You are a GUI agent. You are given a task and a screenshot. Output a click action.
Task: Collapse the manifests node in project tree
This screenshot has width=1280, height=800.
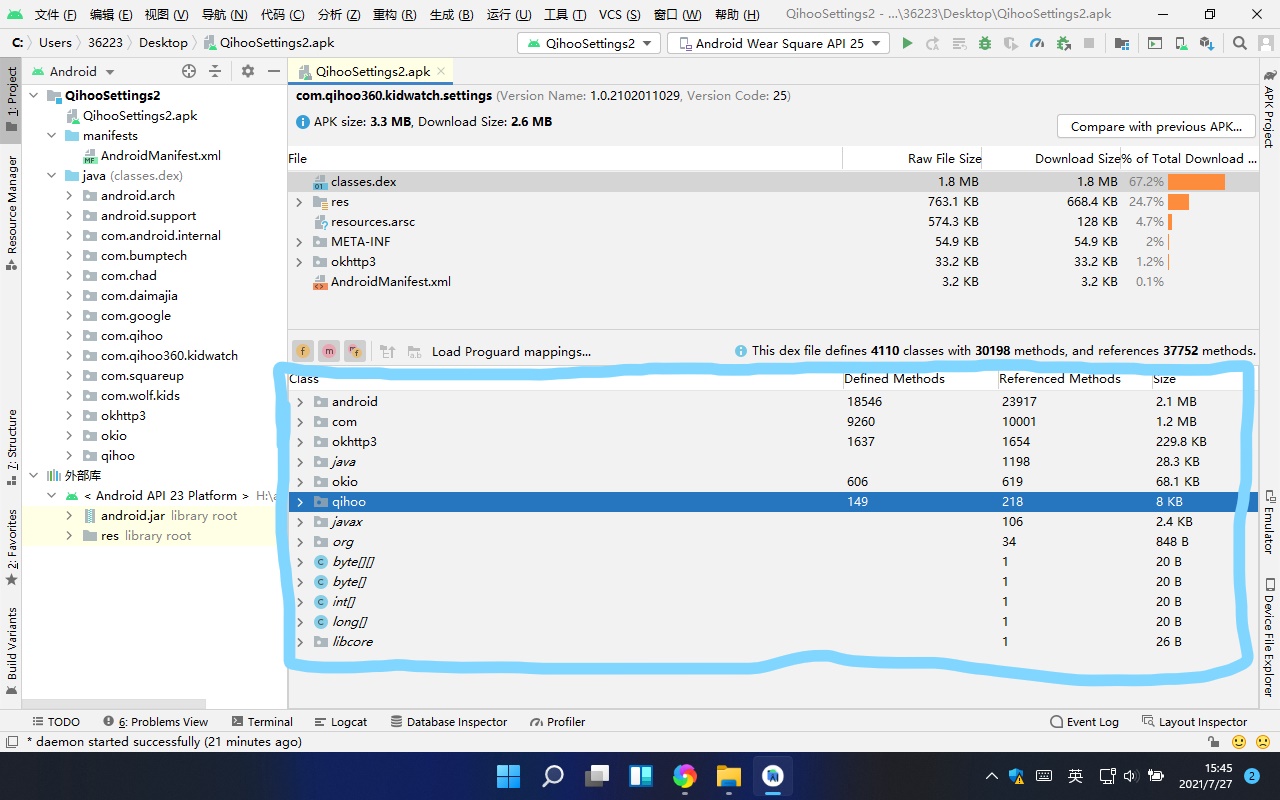tap(51, 135)
